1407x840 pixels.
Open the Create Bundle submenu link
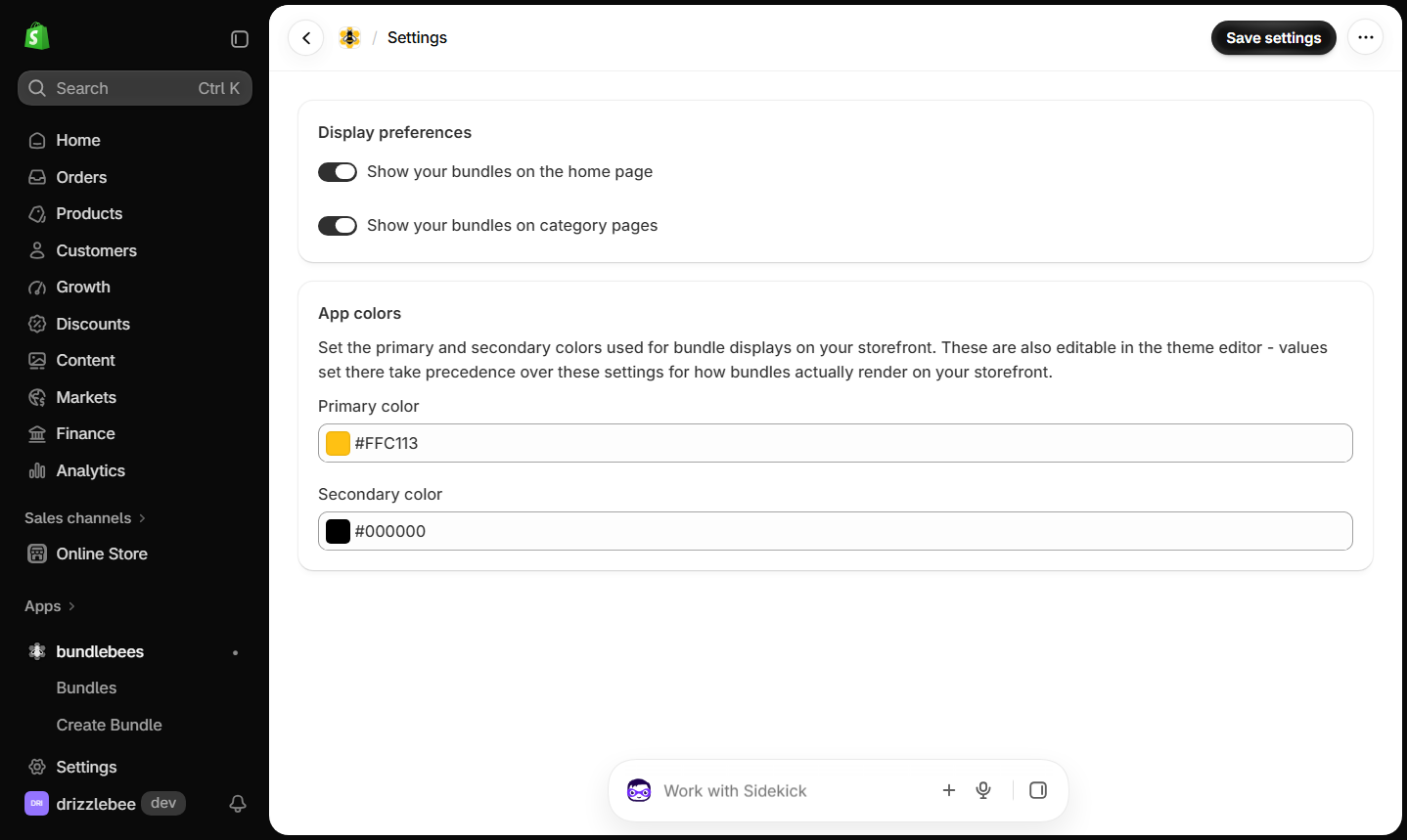click(109, 725)
